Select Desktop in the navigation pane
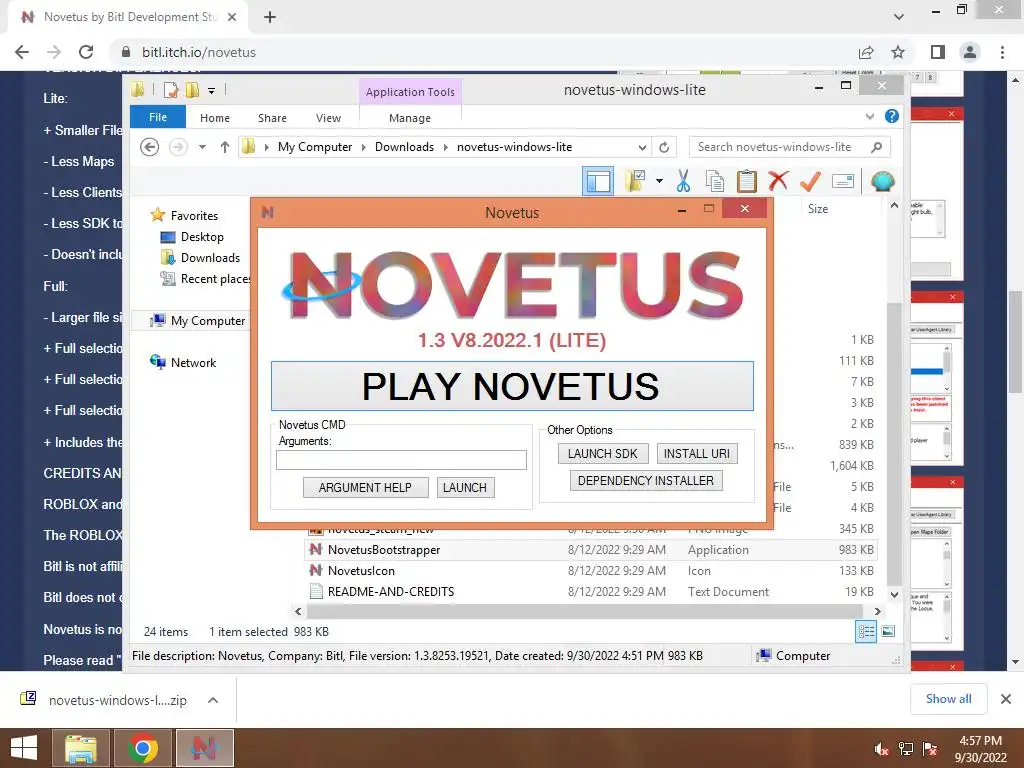This screenshot has height=768, width=1024. click(x=202, y=236)
